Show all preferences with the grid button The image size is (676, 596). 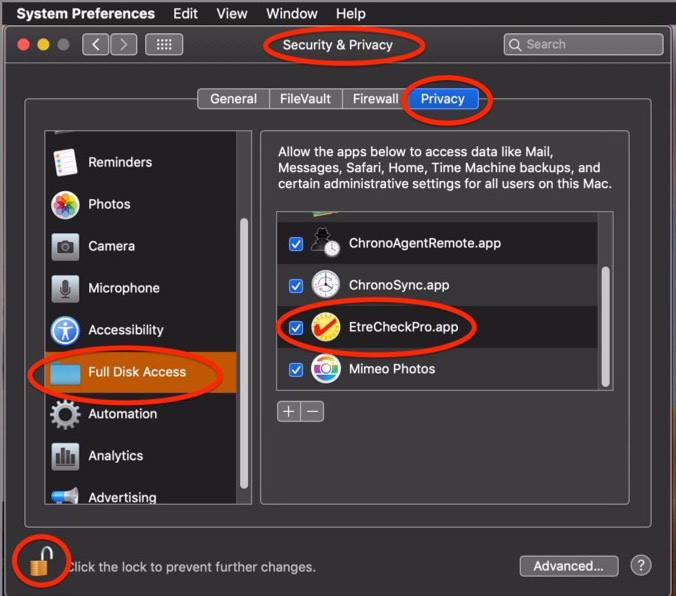(164, 44)
